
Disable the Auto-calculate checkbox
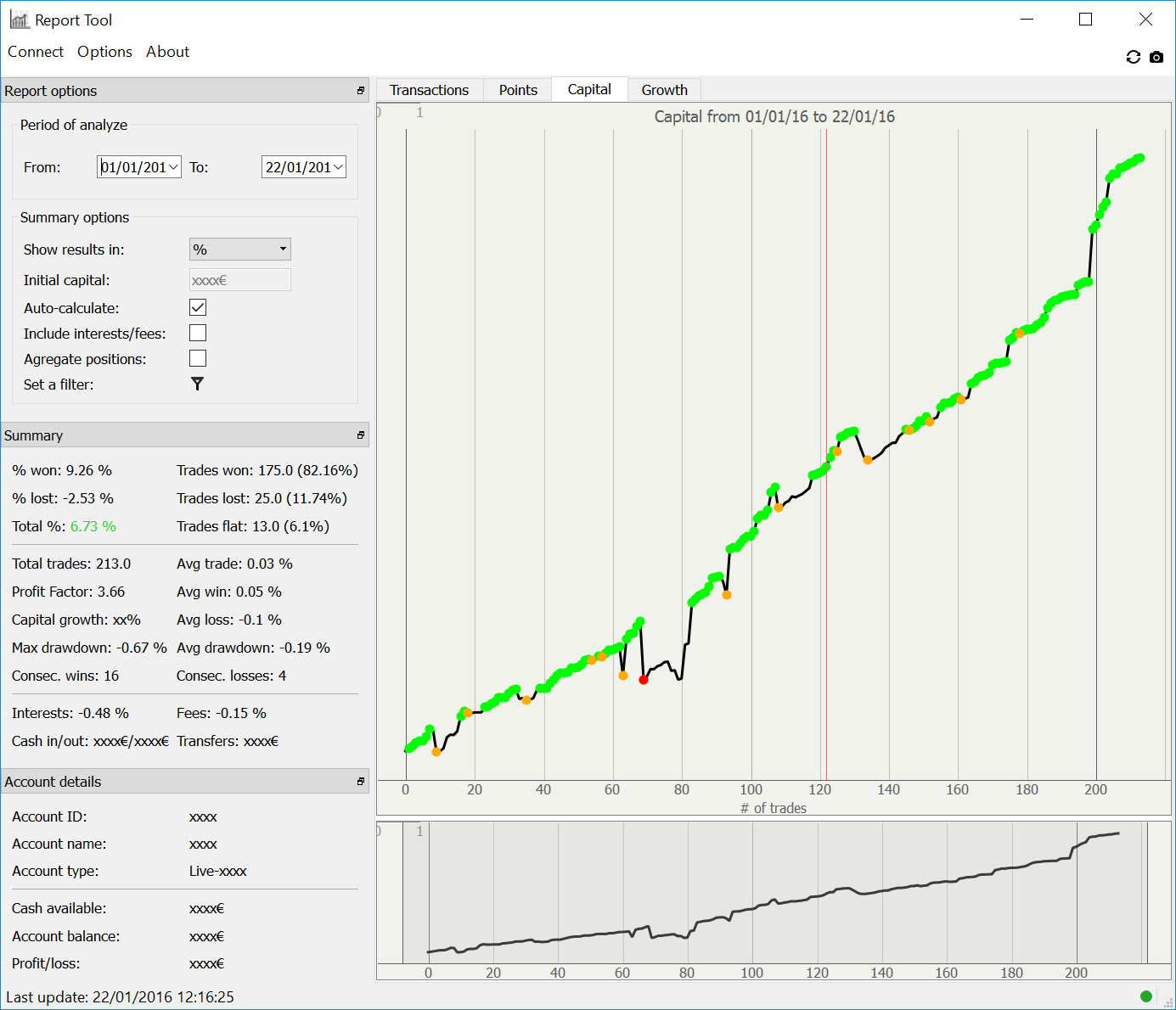(198, 307)
